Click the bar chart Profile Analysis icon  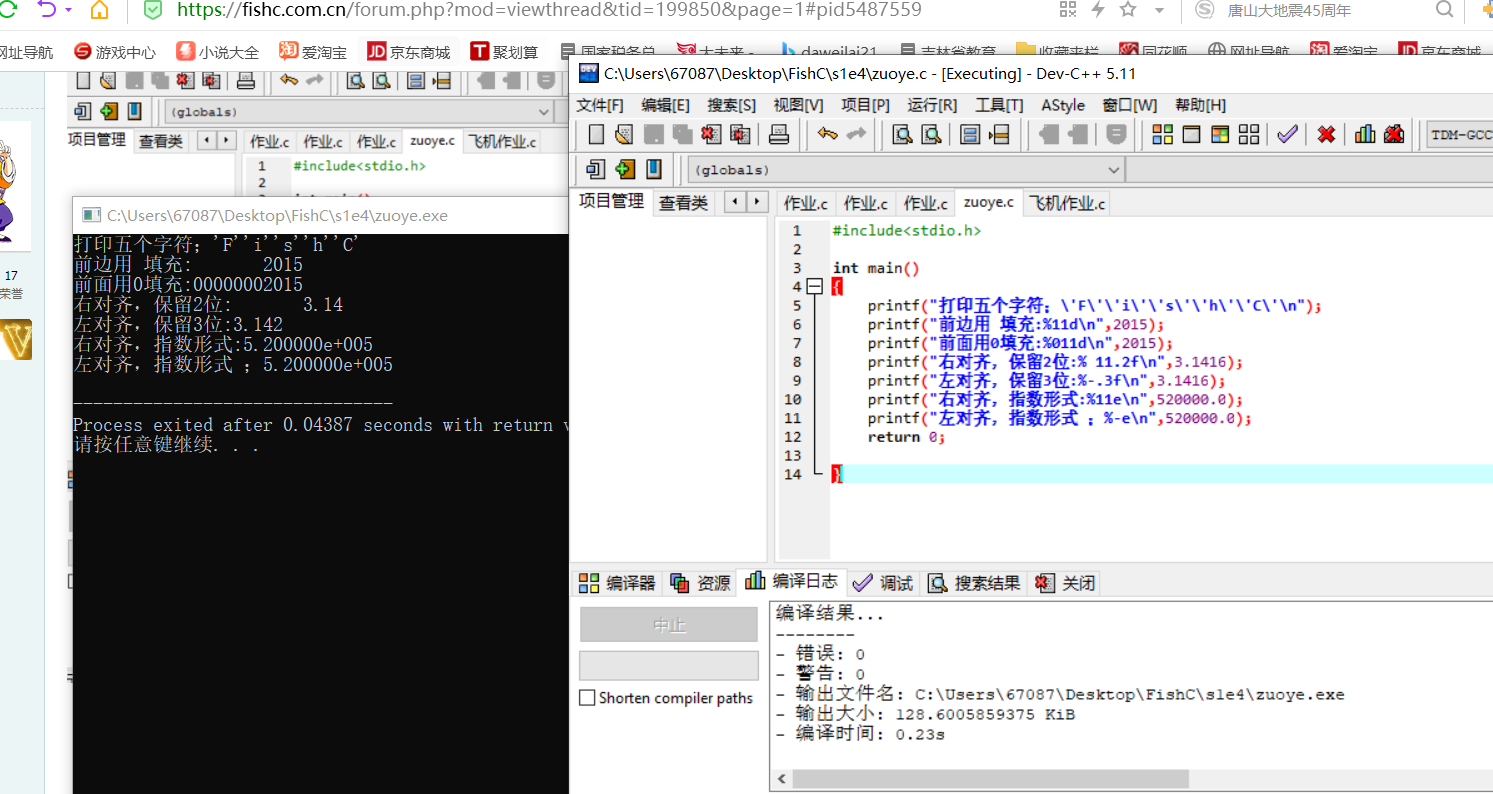click(x=1365, y=134)
